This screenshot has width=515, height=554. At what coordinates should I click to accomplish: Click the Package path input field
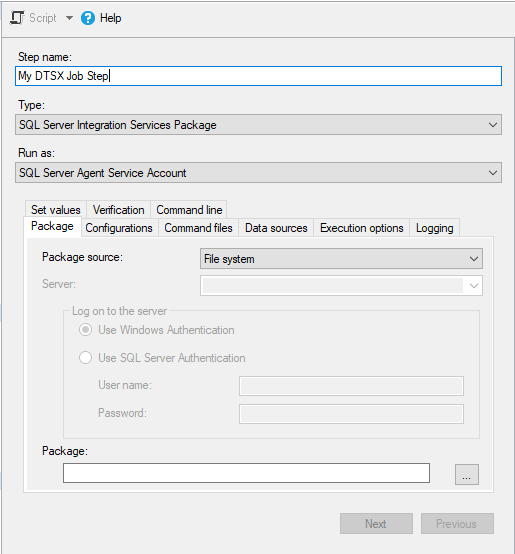coord(246,473)
